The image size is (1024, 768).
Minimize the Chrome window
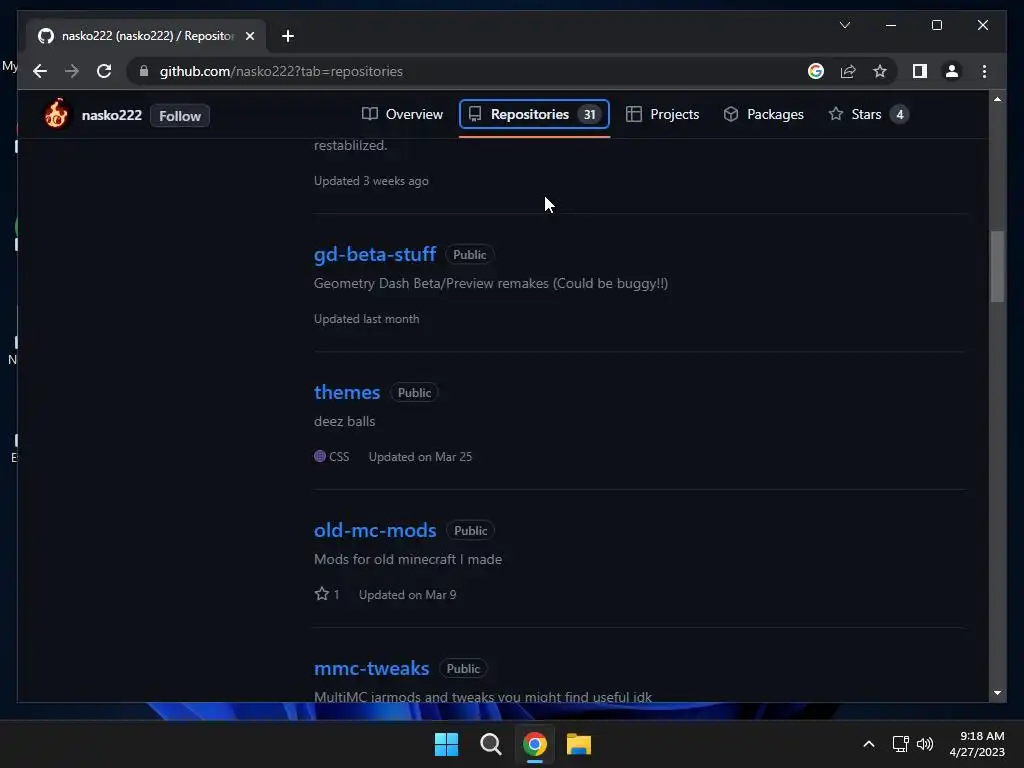[891, 25]
